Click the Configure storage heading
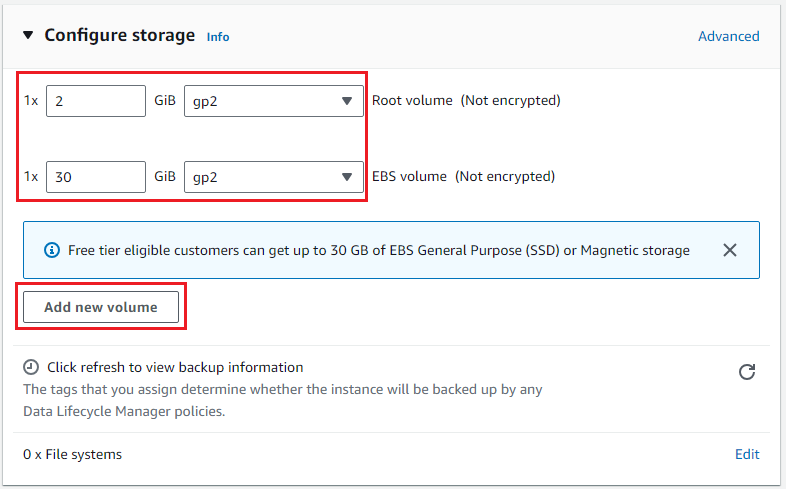The height and width of the screenshot is (489, 786). pyautogui.click(x=120, y=36)
